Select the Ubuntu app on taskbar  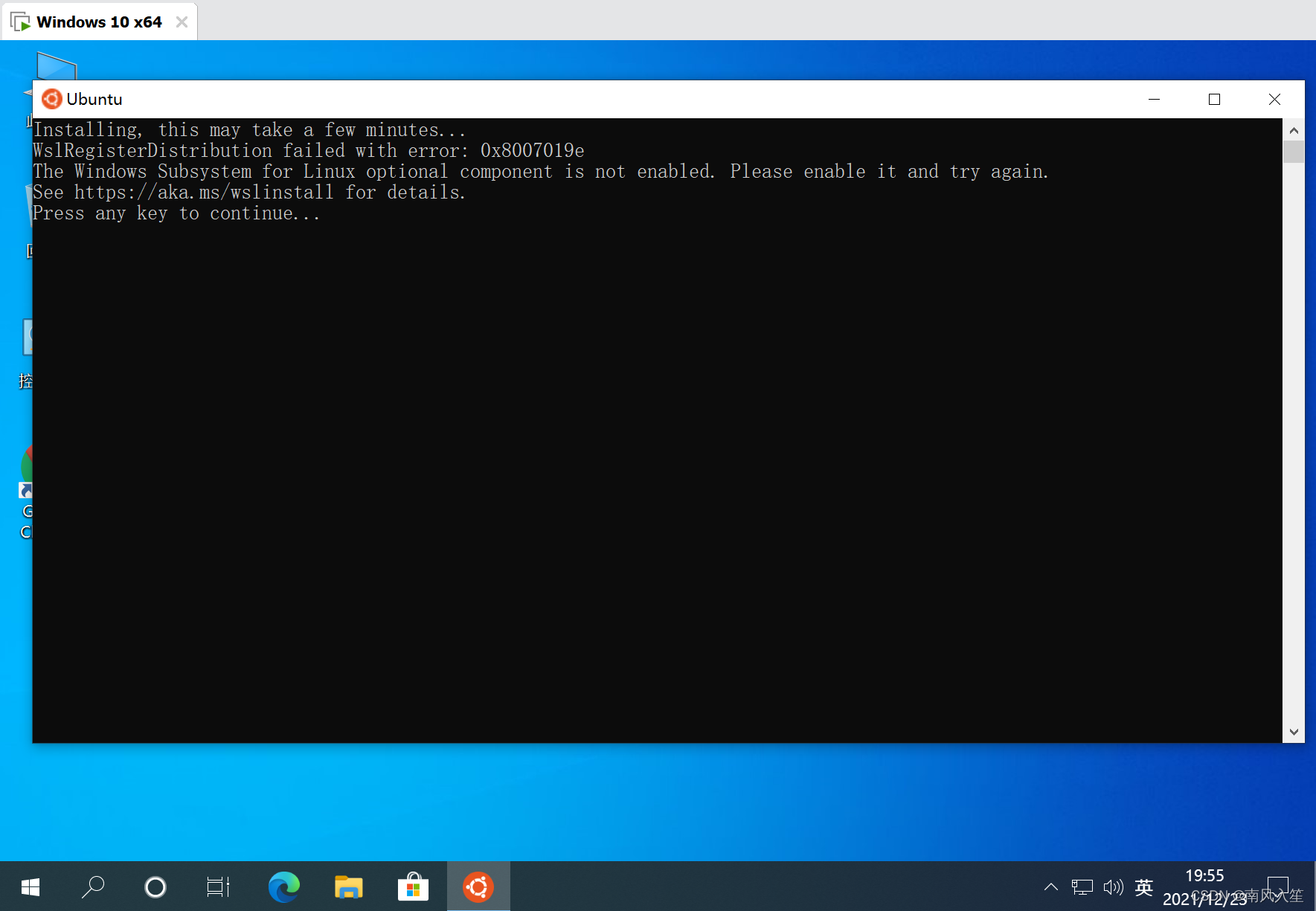coord(478,886)
